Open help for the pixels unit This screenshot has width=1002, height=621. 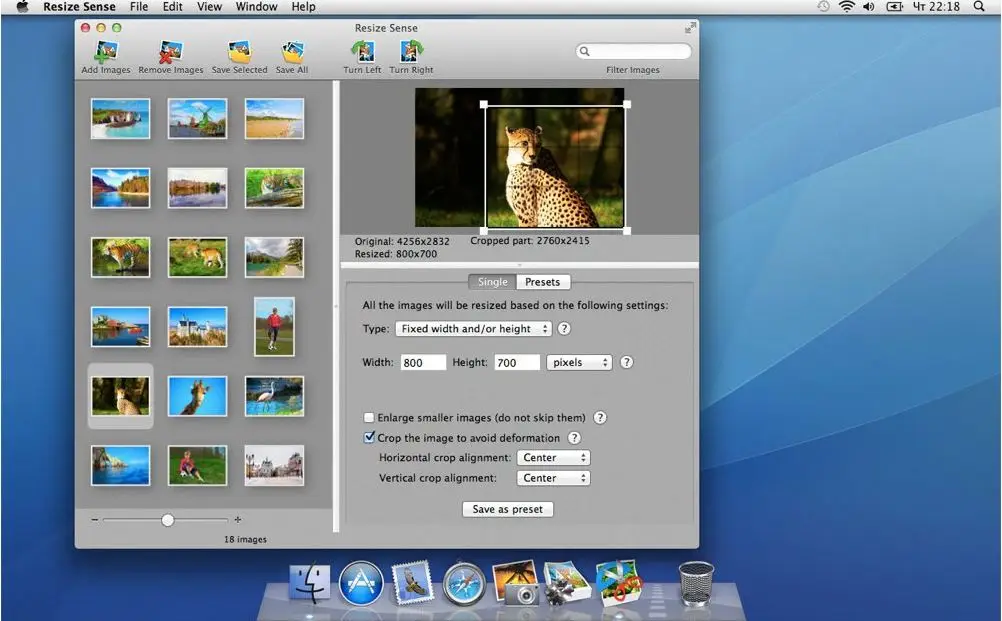[626, 362]
